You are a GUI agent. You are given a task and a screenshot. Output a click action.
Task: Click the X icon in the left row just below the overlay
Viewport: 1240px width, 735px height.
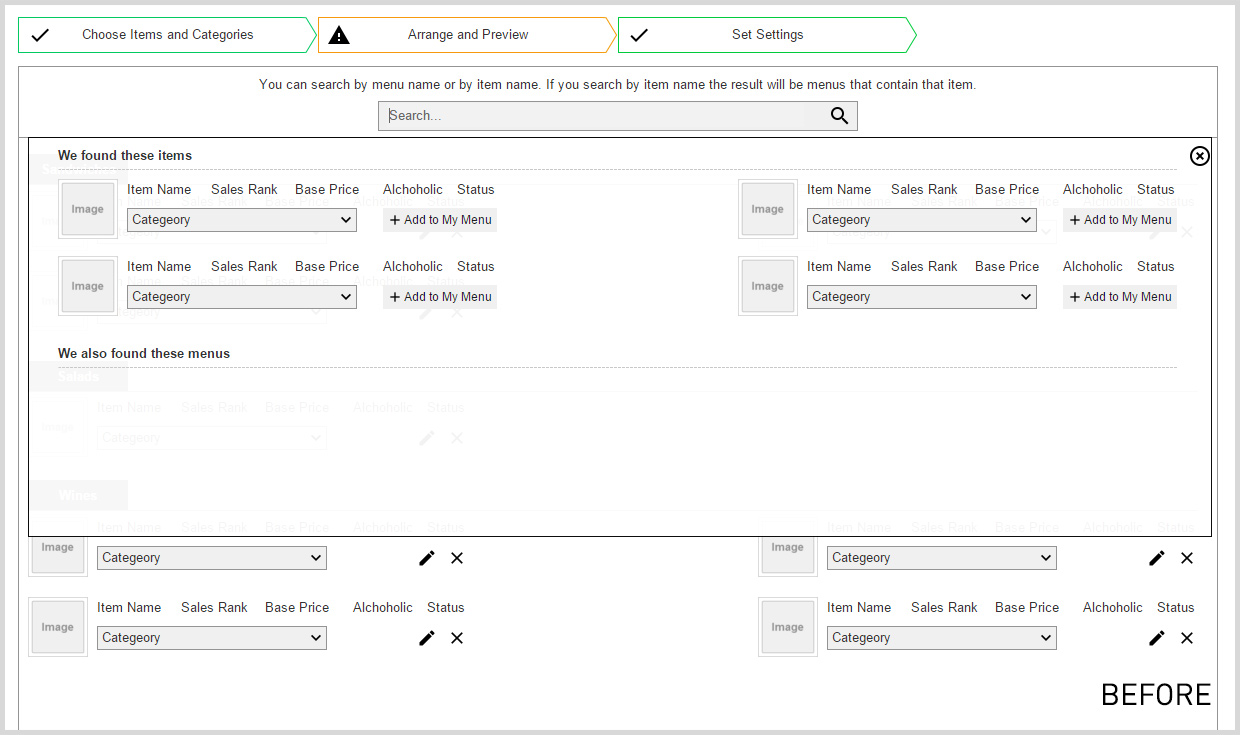[457, 558]
